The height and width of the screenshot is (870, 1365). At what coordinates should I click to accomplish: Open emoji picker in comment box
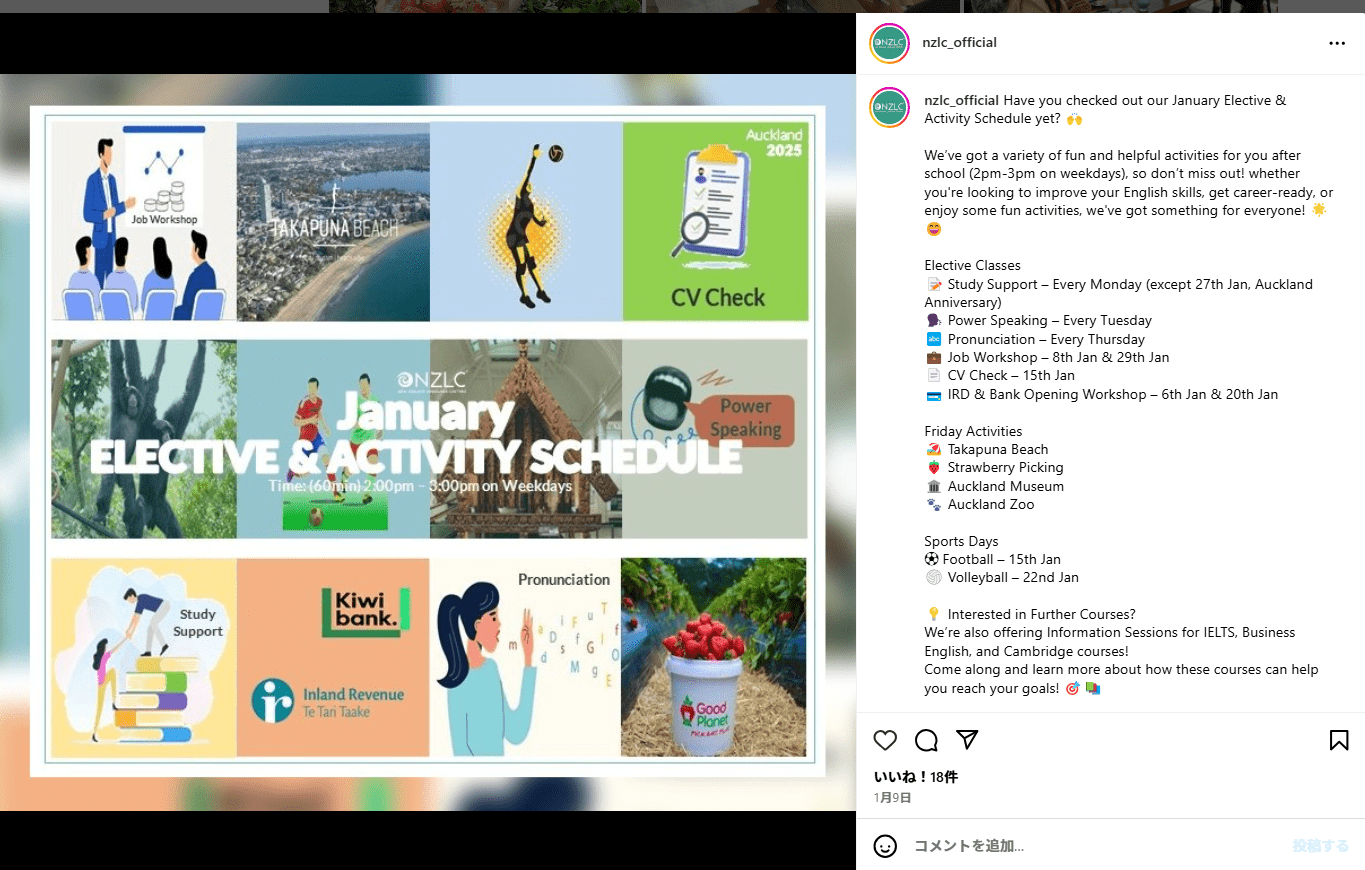coord(885,846)
